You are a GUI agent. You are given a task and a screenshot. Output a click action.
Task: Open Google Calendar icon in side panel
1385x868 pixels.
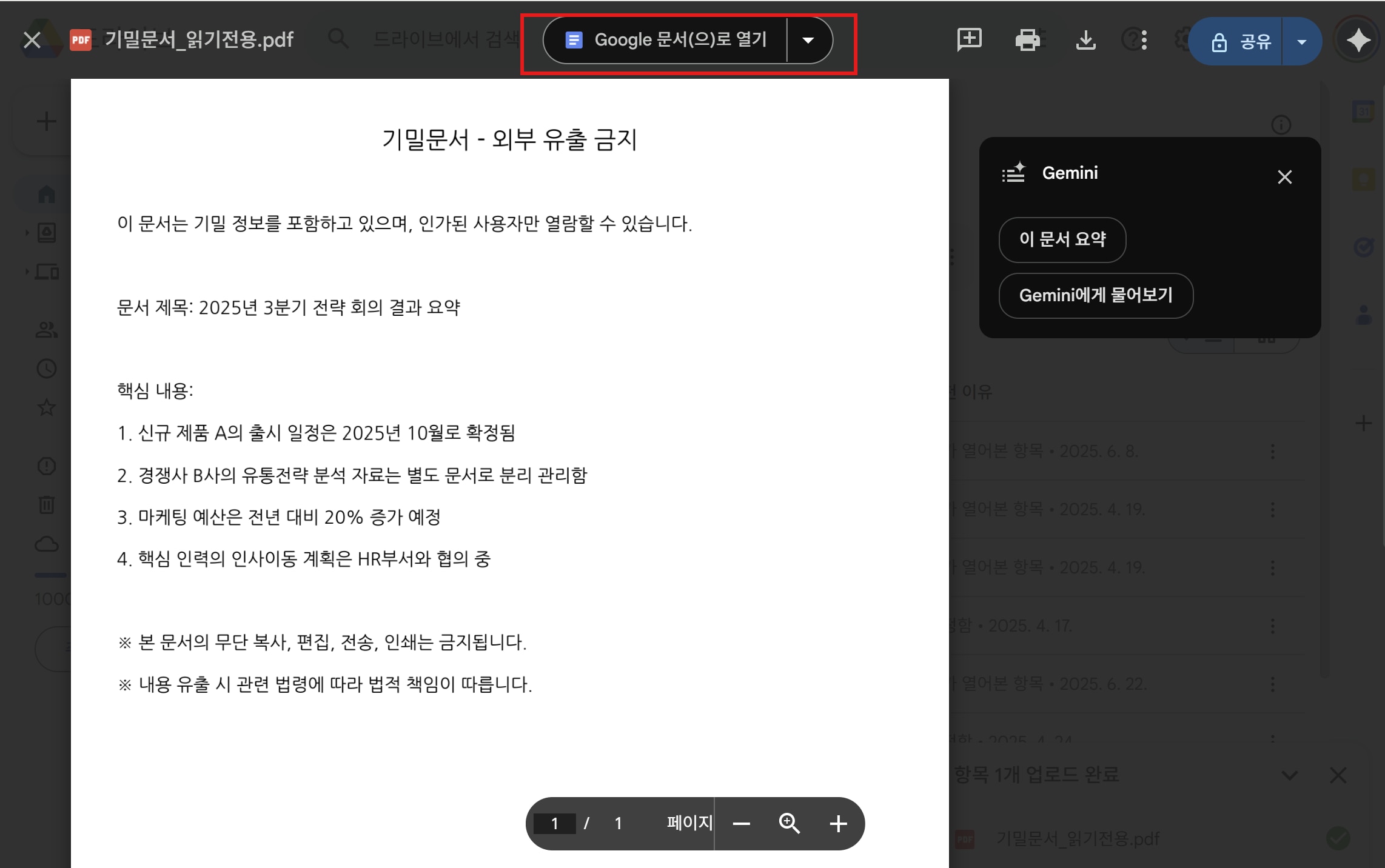click(x=1363, y=112)
